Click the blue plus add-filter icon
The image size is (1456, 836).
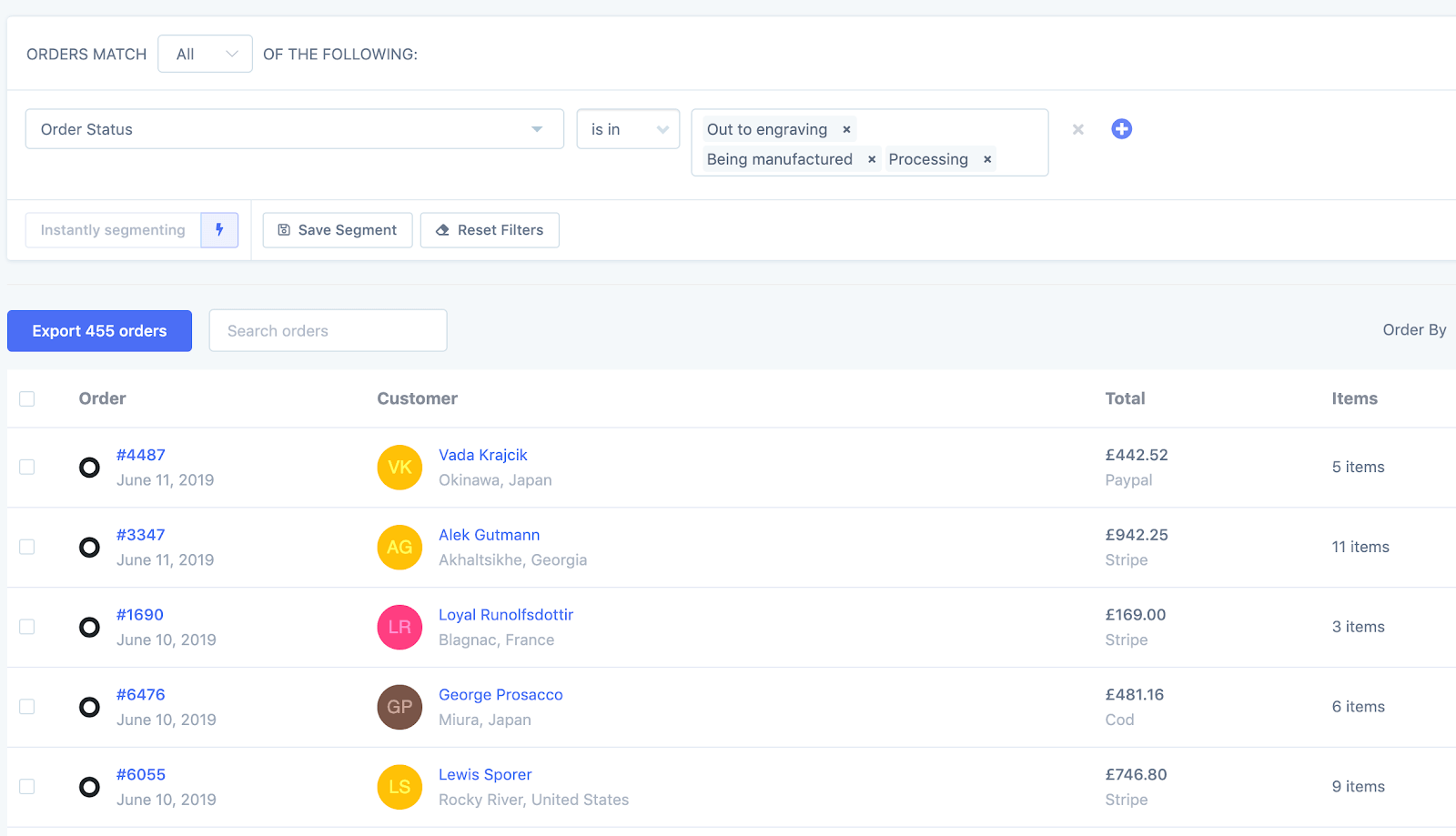[x=1121, y=129]
